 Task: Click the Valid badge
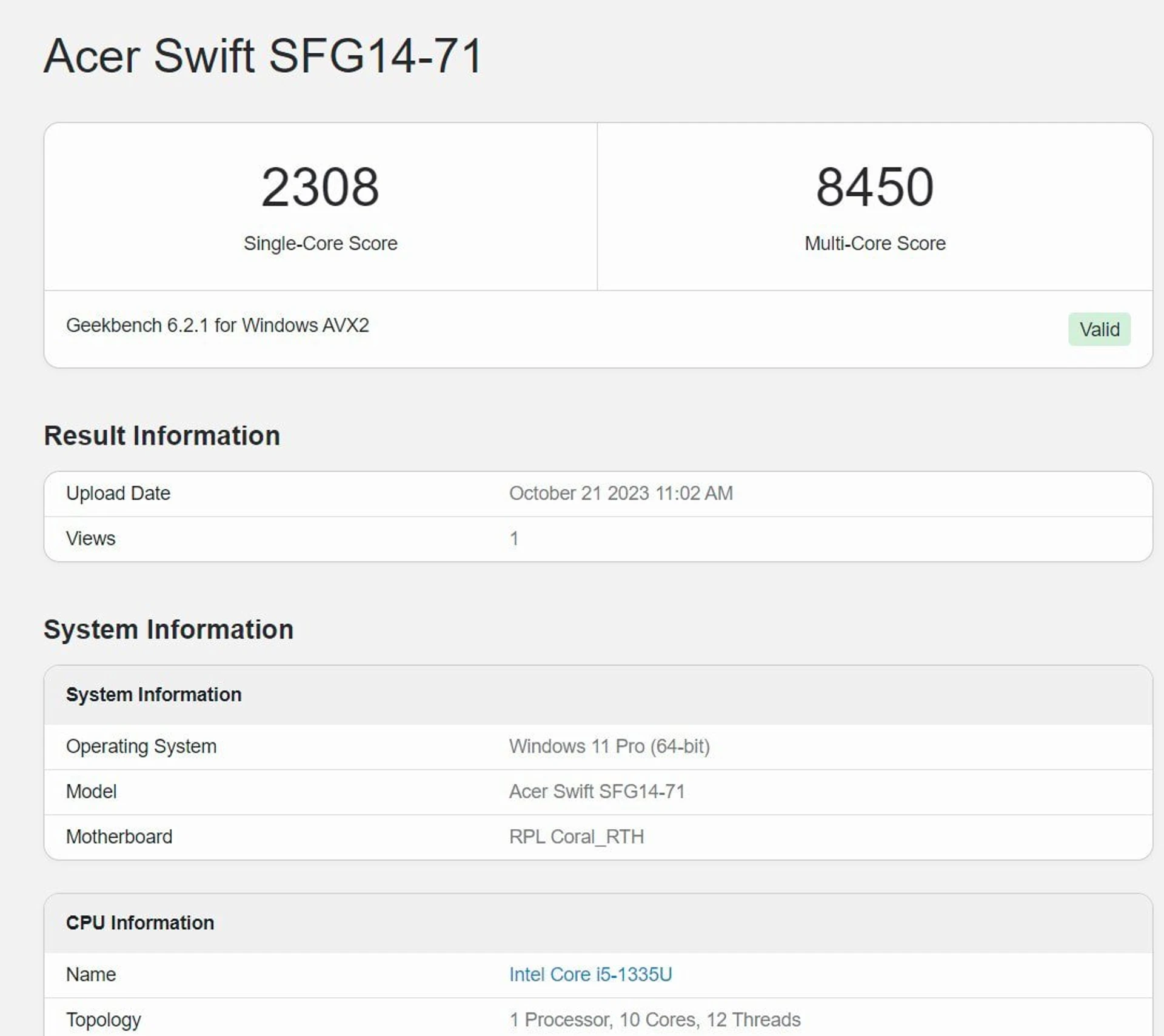1099,329
